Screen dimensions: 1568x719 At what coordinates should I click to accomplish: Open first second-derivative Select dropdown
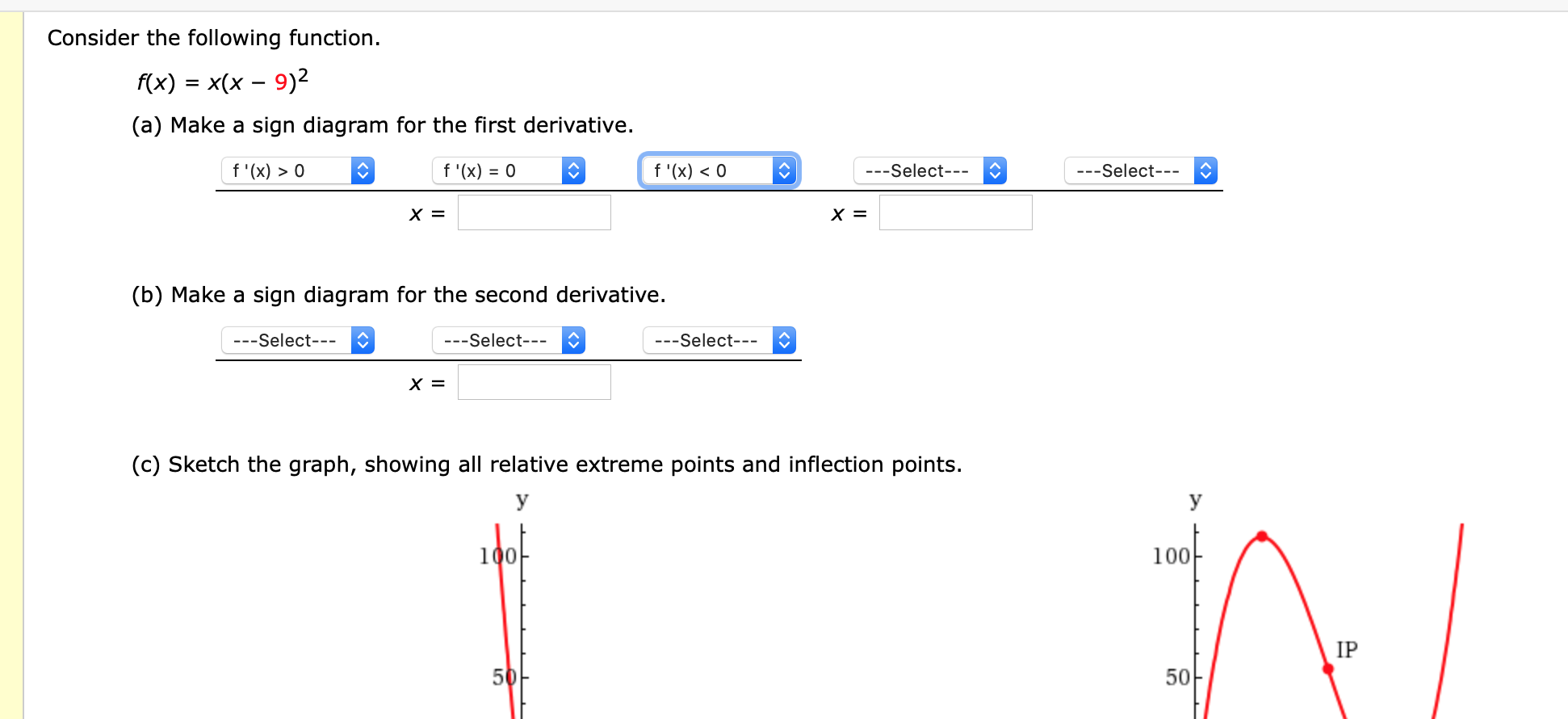[298, 340]
